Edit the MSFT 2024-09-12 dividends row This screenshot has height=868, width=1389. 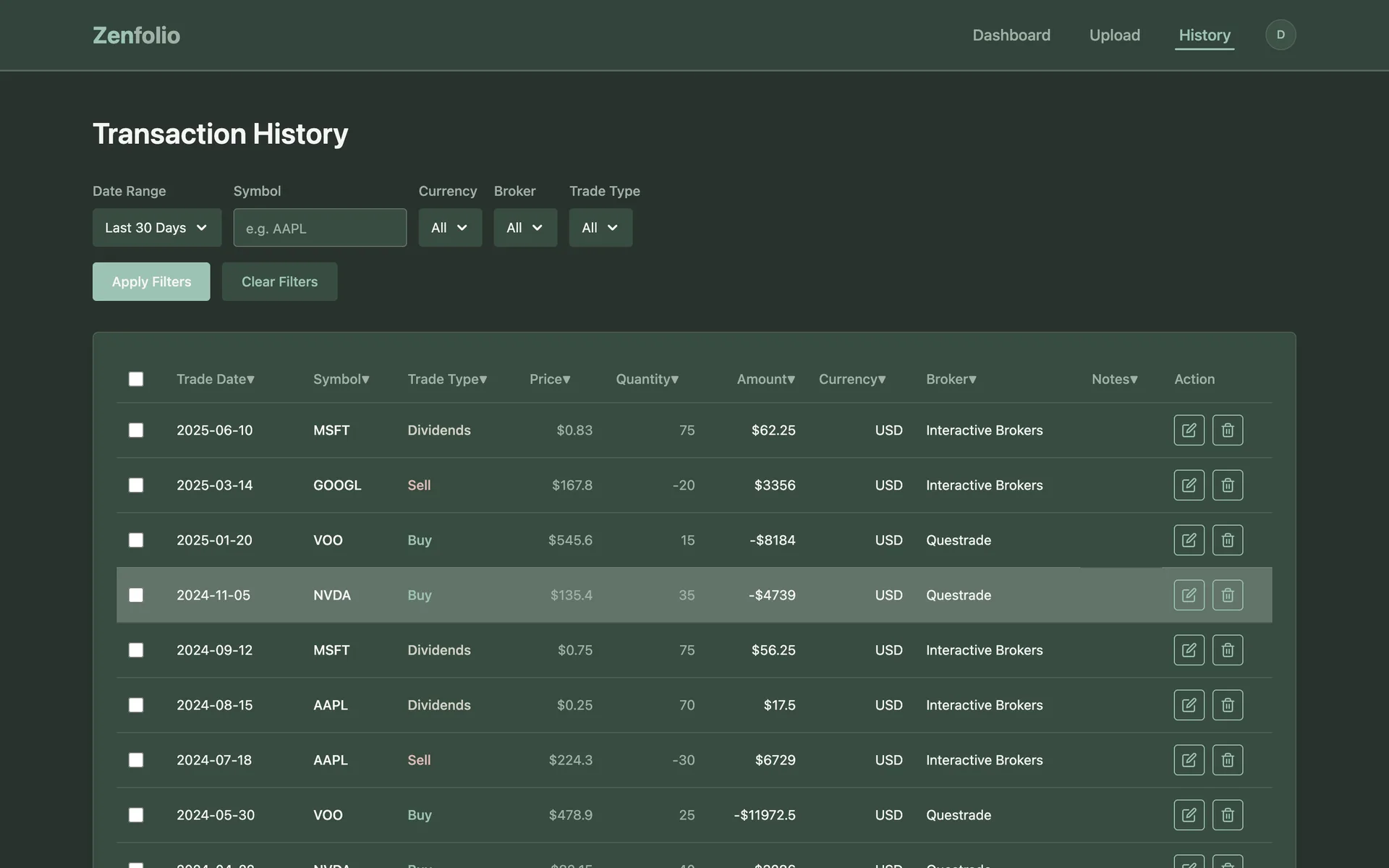click(1189, 650)
